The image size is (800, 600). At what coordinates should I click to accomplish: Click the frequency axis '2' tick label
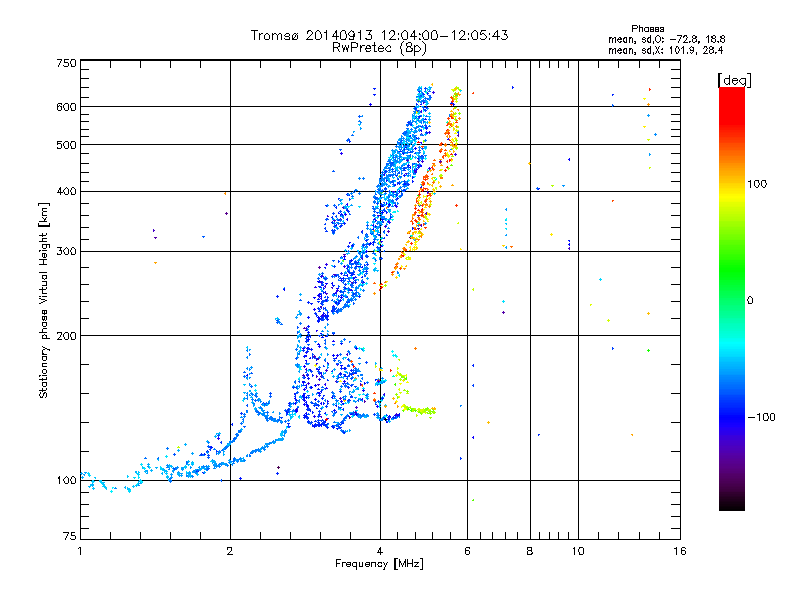(x=230, y=551)
